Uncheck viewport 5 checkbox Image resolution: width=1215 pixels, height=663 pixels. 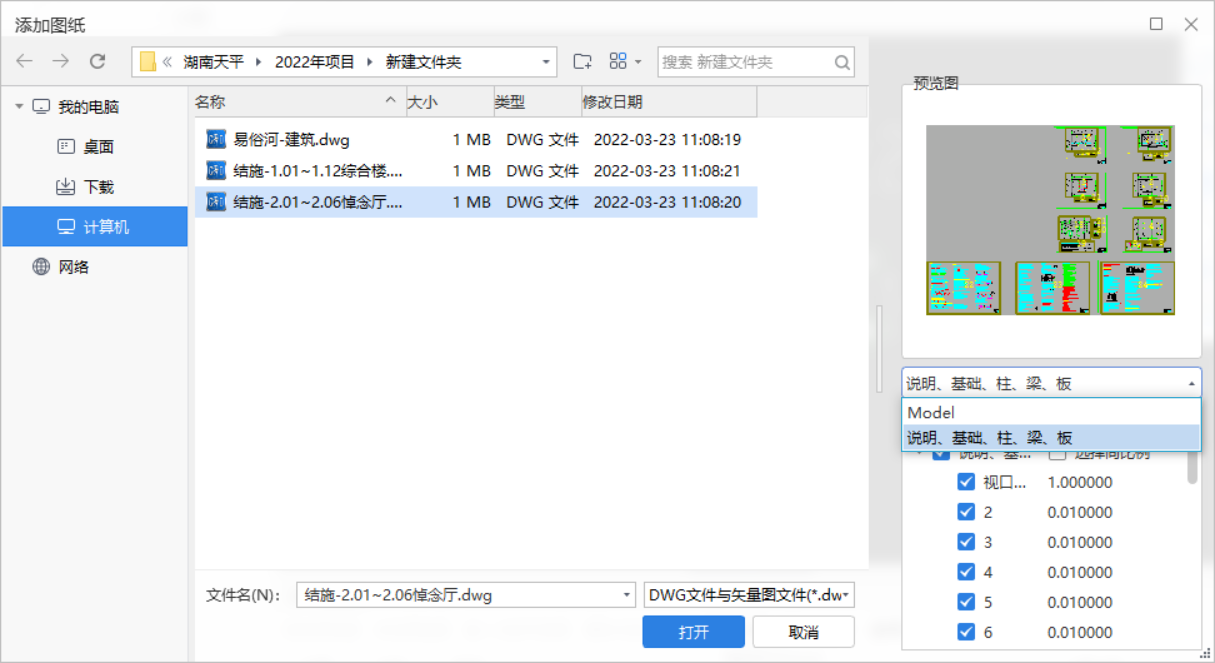click(x=966, y=602)
